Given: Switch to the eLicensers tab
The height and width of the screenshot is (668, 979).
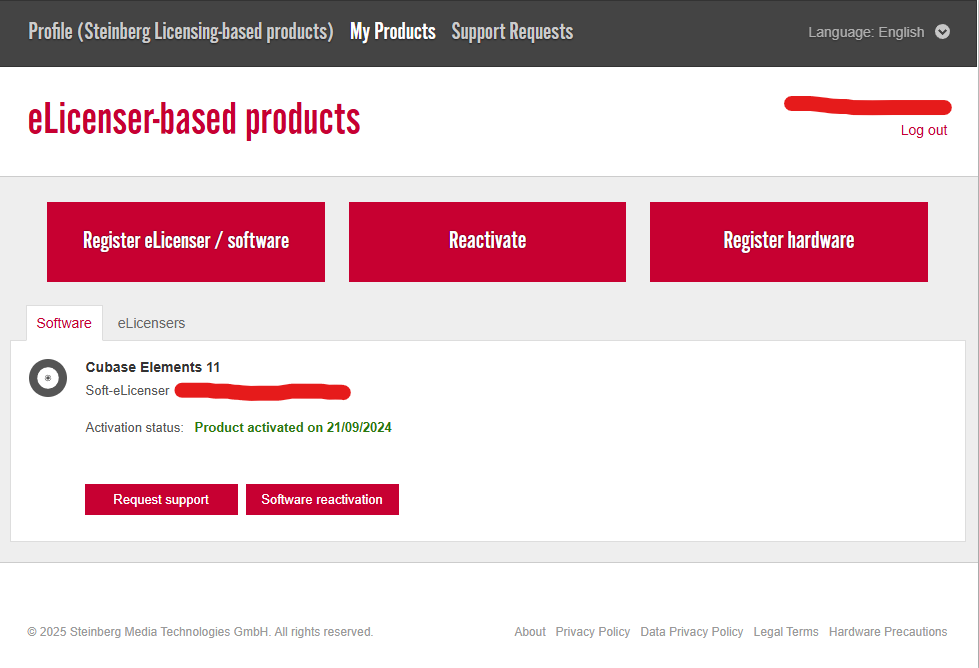Looking at the screenshot, I should pyautogui.click(x=151, y=323).
